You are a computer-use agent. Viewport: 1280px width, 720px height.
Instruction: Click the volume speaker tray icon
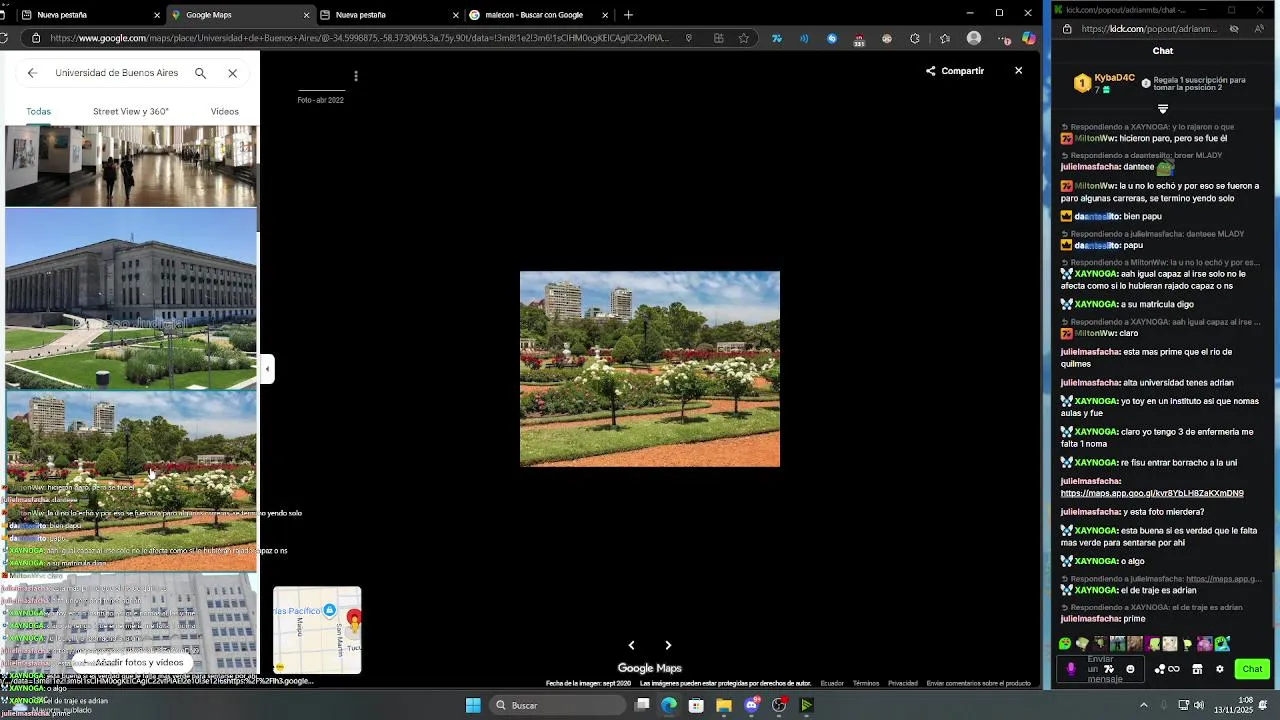pos(1198,705)
